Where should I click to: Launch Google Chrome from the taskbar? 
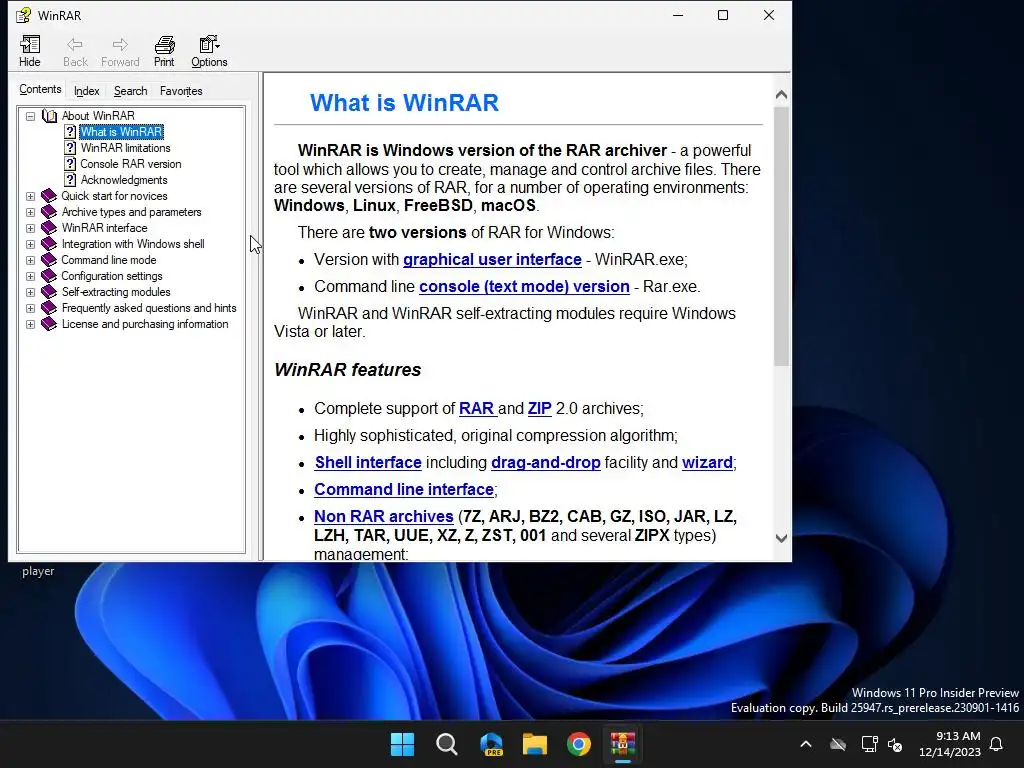tap(579, 744)
